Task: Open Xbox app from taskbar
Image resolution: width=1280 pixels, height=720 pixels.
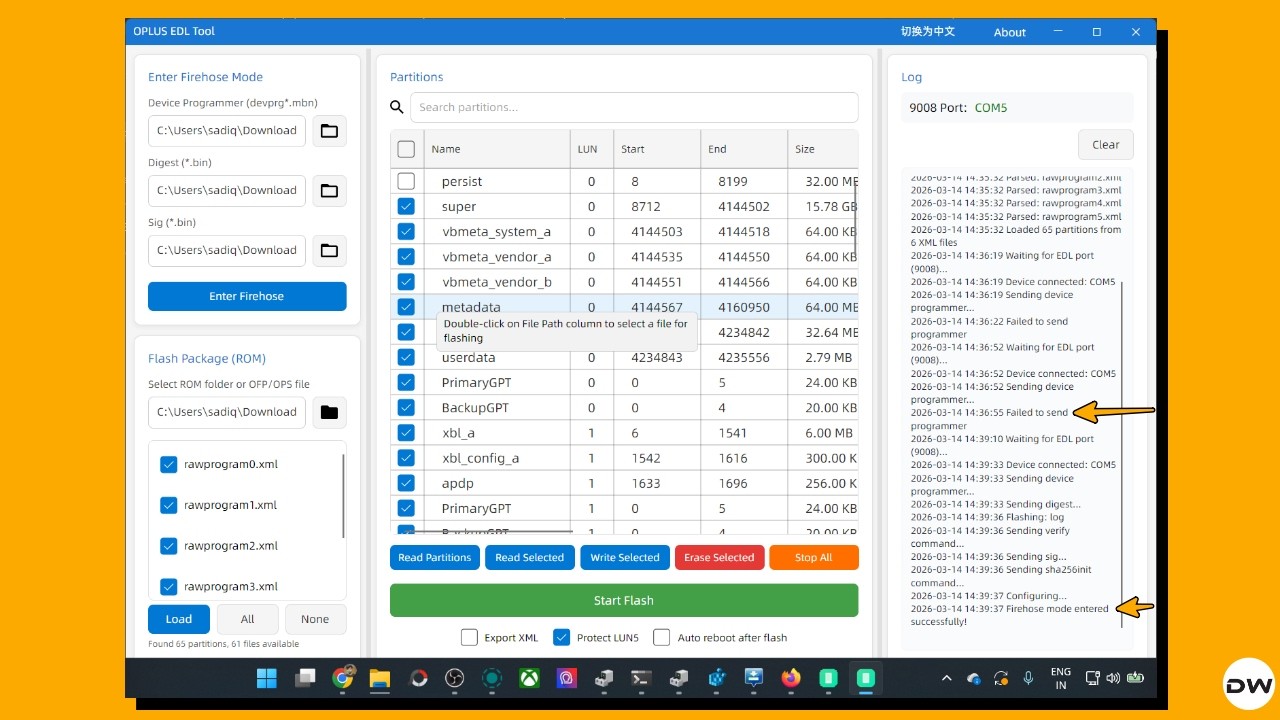Action: pos(529,678)
